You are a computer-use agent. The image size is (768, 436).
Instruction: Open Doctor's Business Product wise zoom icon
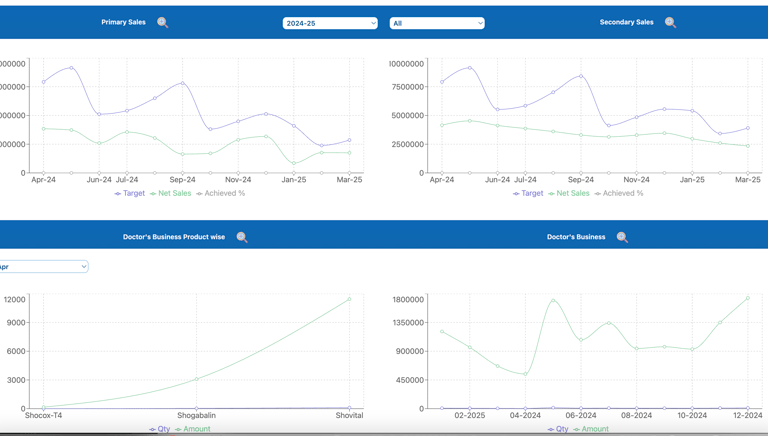tap(242, 237)
